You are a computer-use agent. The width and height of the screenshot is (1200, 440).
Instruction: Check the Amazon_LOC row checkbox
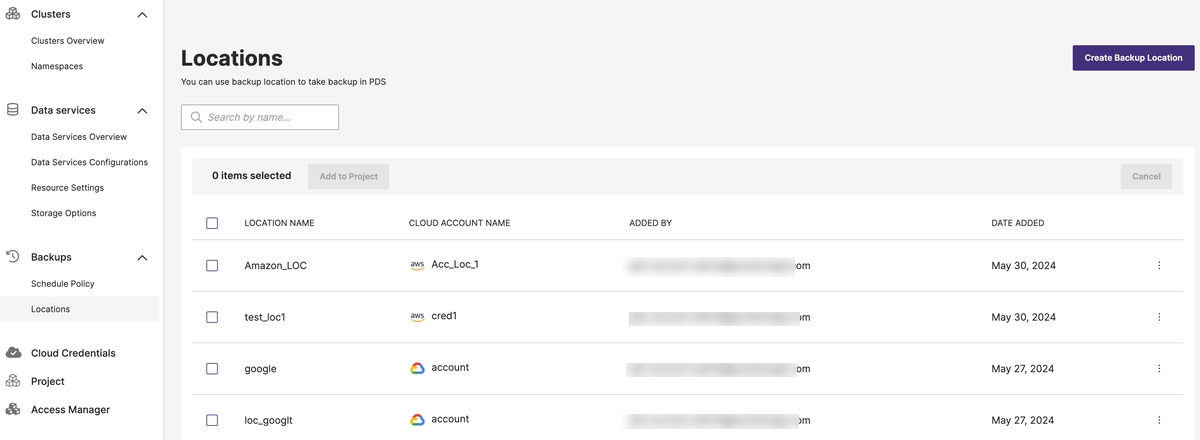coord(212,266)
